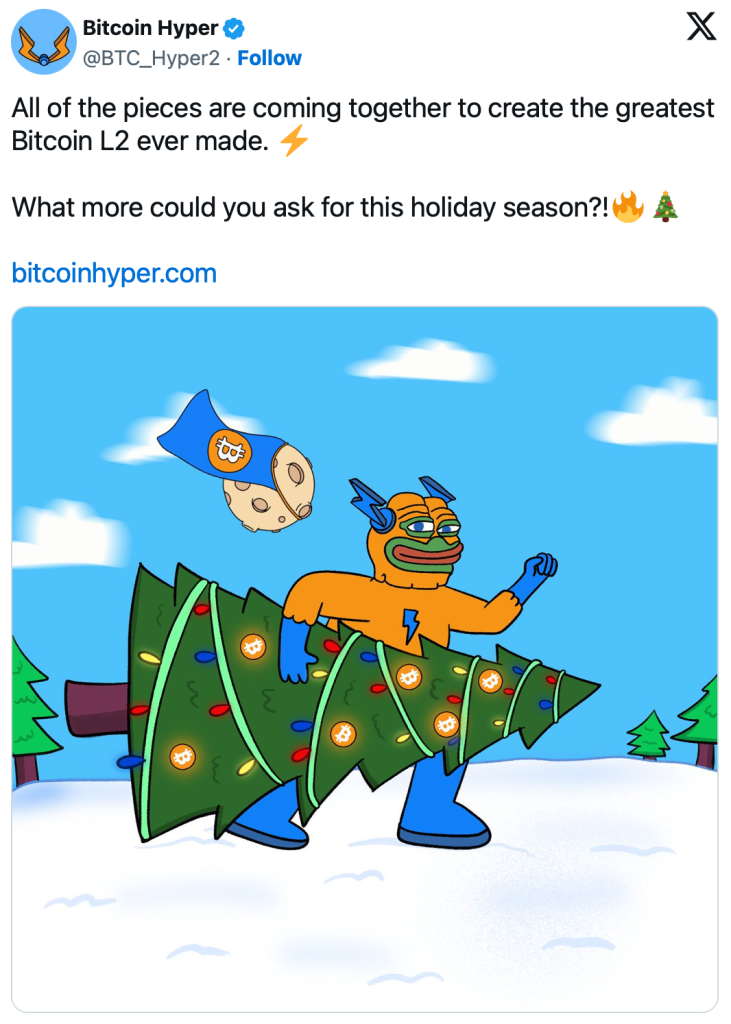Open the Bitcoin Hyper profile avatar
This screenshot has width=731, height=1024.
pyautogui.click(x=43, y=42)
